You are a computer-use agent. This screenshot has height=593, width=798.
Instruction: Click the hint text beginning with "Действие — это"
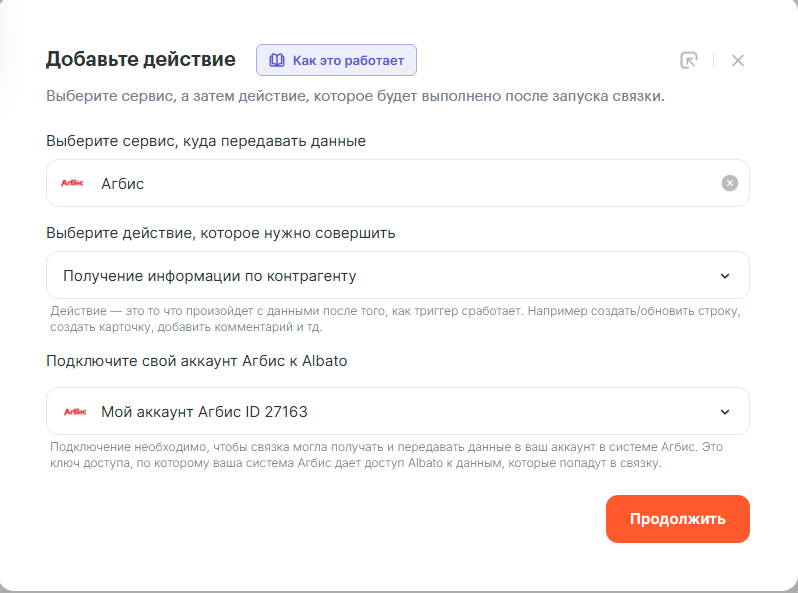[395, 319]
